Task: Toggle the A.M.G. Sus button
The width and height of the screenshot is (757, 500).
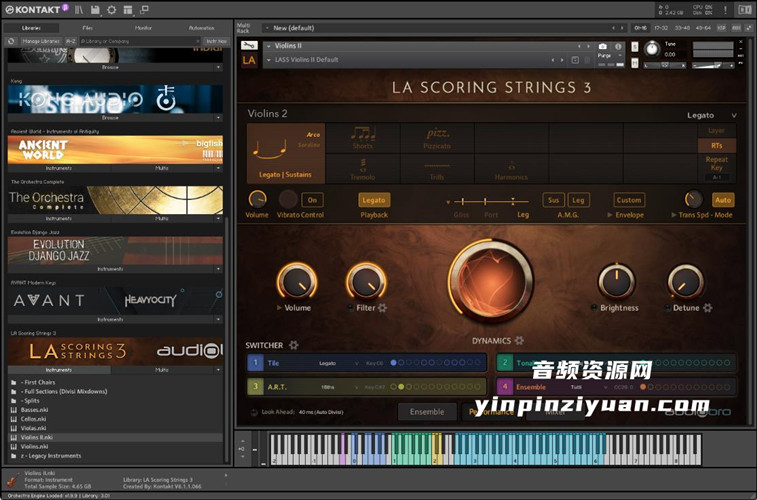Action: click(553, 200)
